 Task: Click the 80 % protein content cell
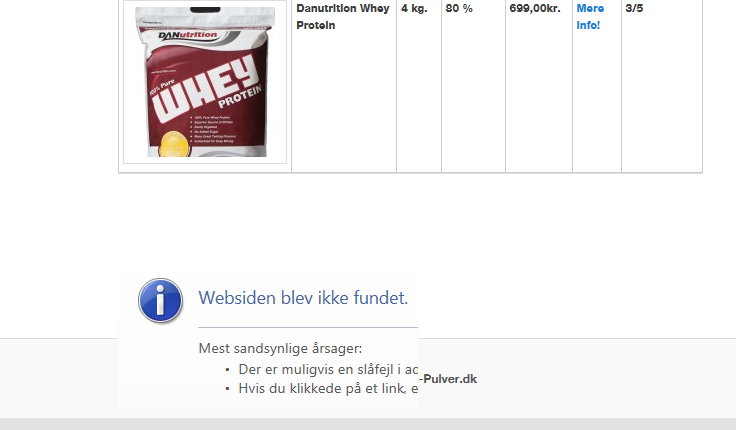click(459, 8)
